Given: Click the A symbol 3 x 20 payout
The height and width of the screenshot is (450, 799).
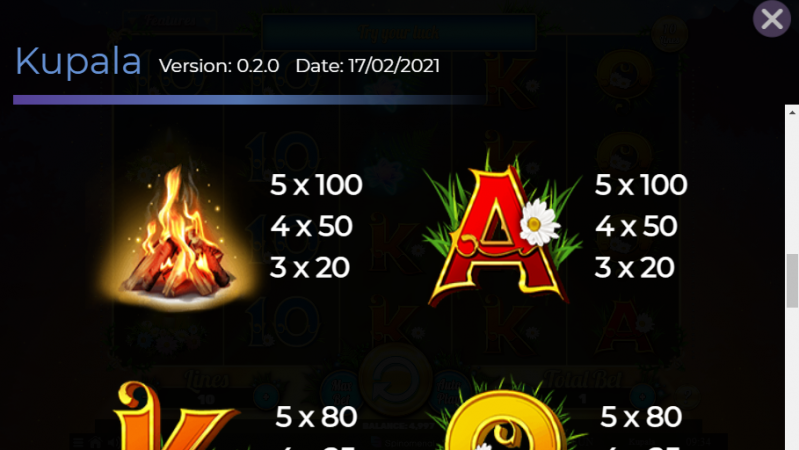Looking at the screenshot, I should click(634, 267).
